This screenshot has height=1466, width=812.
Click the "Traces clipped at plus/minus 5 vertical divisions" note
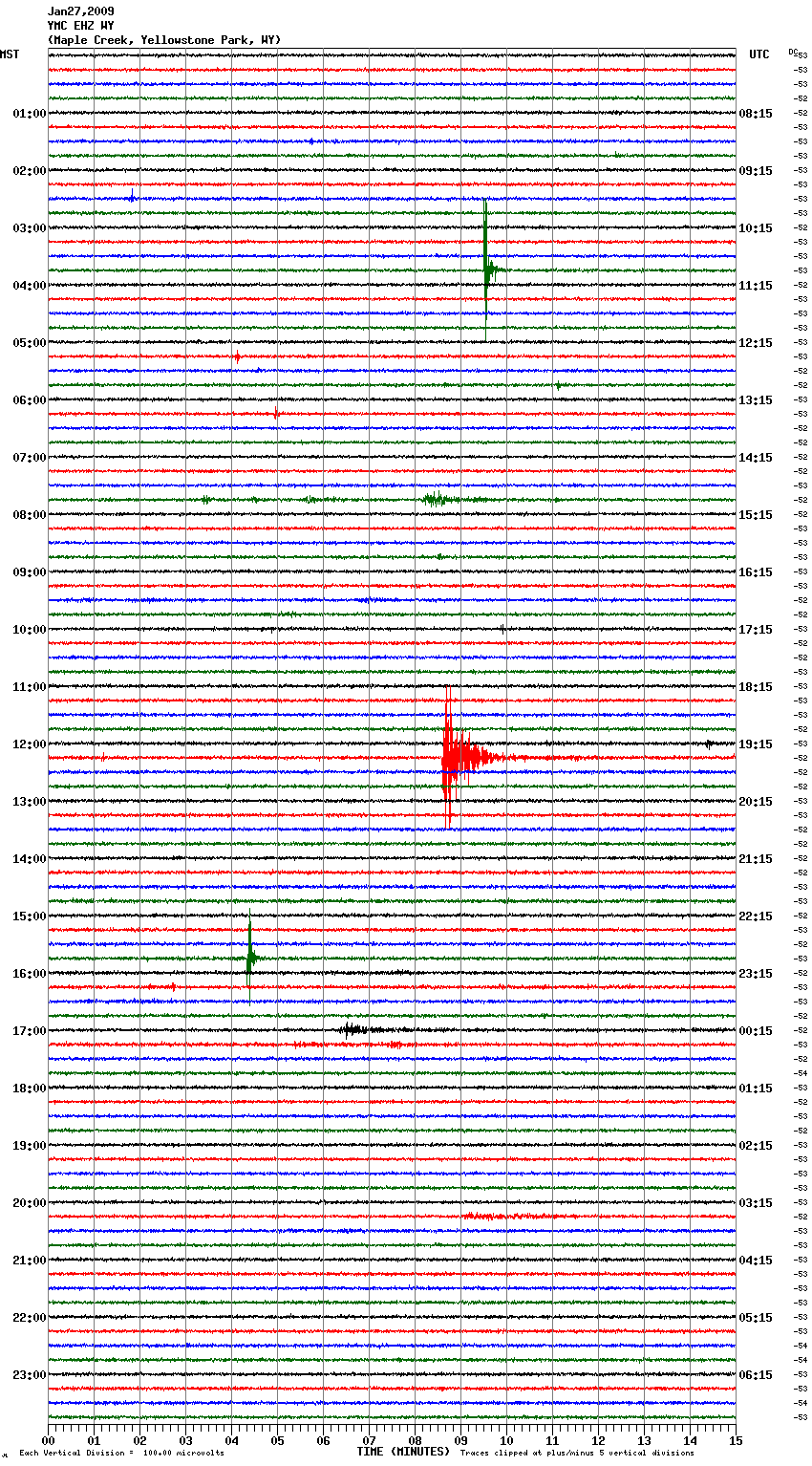tap(577, 1453)
